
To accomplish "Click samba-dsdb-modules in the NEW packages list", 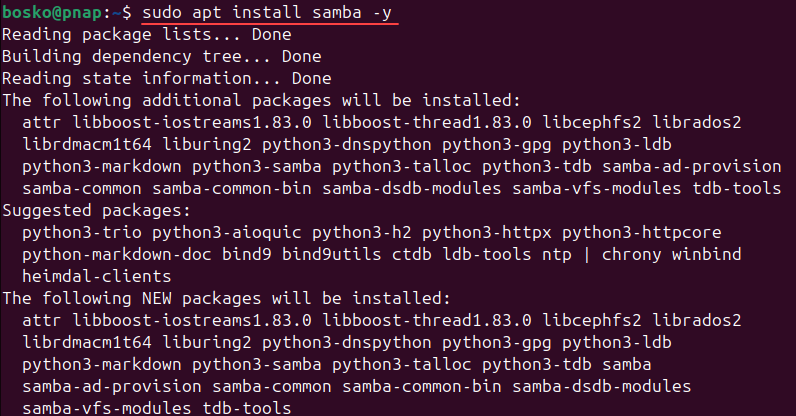I will (x=602, y=387).
